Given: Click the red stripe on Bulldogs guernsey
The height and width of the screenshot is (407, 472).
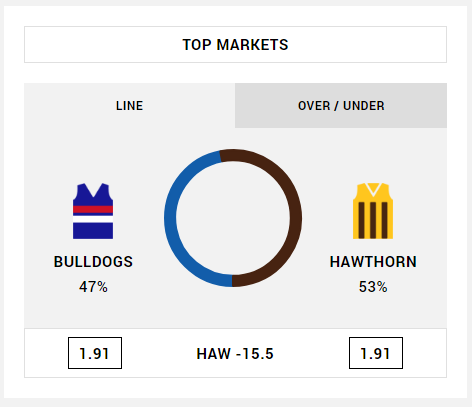Looking at the screenshot, I should (93, 210).
